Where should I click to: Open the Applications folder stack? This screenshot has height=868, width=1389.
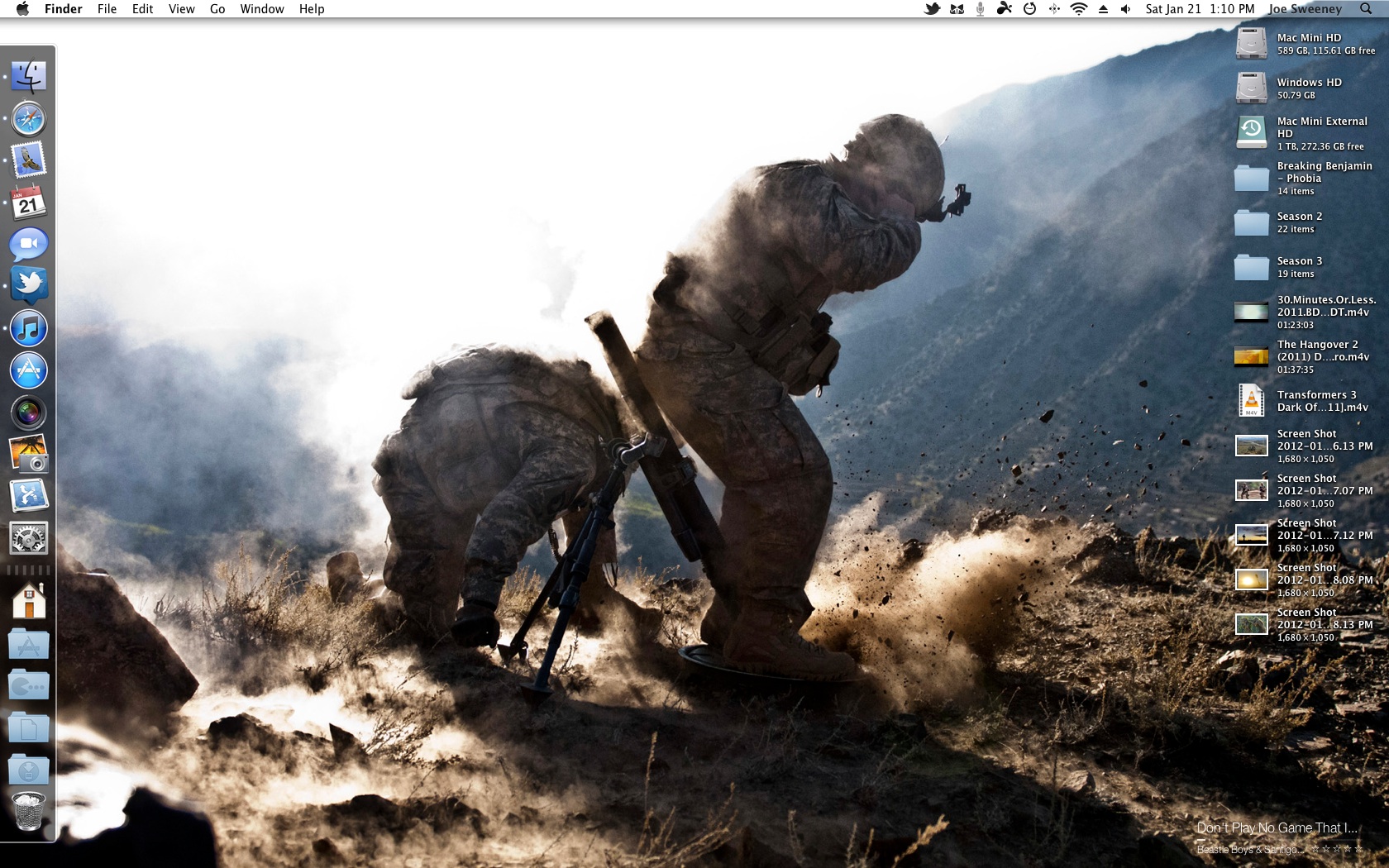(28, 644)
